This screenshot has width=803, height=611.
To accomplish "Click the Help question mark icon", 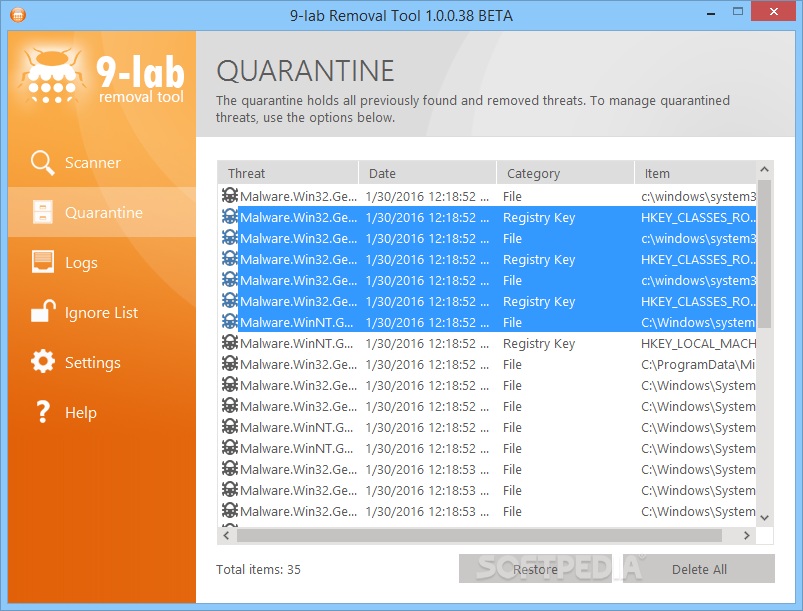I will pyautogui.click(x=43, y=412).
